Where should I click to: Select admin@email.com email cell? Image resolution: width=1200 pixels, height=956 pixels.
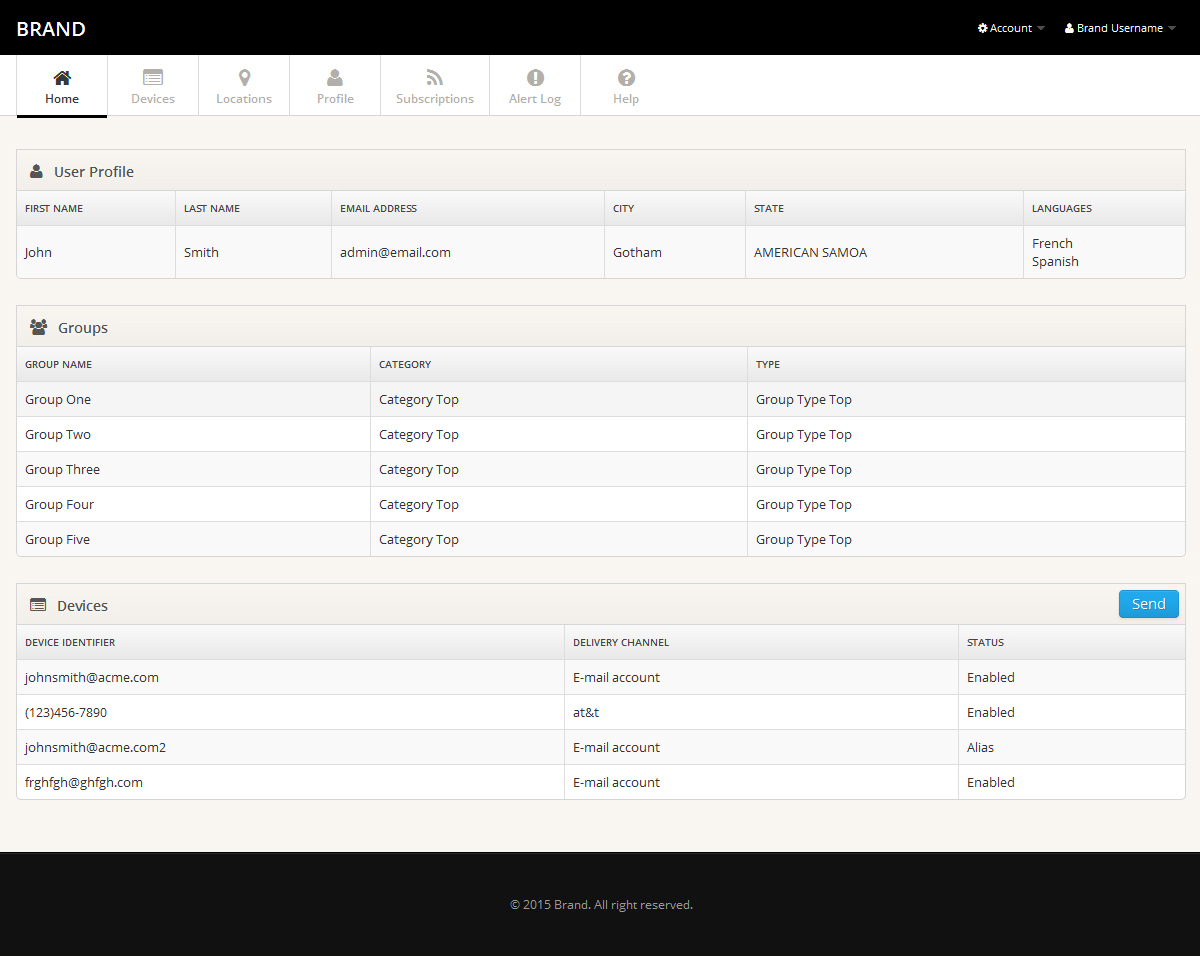pyautogui.click(x=395, y=252)
